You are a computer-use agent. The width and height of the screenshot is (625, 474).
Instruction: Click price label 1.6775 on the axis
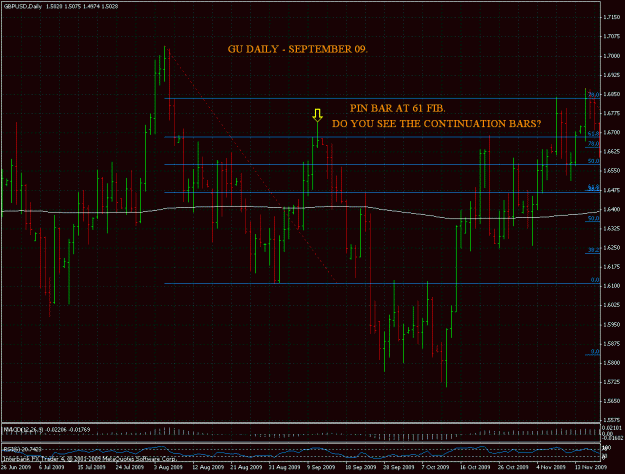[x=611, y=113]
